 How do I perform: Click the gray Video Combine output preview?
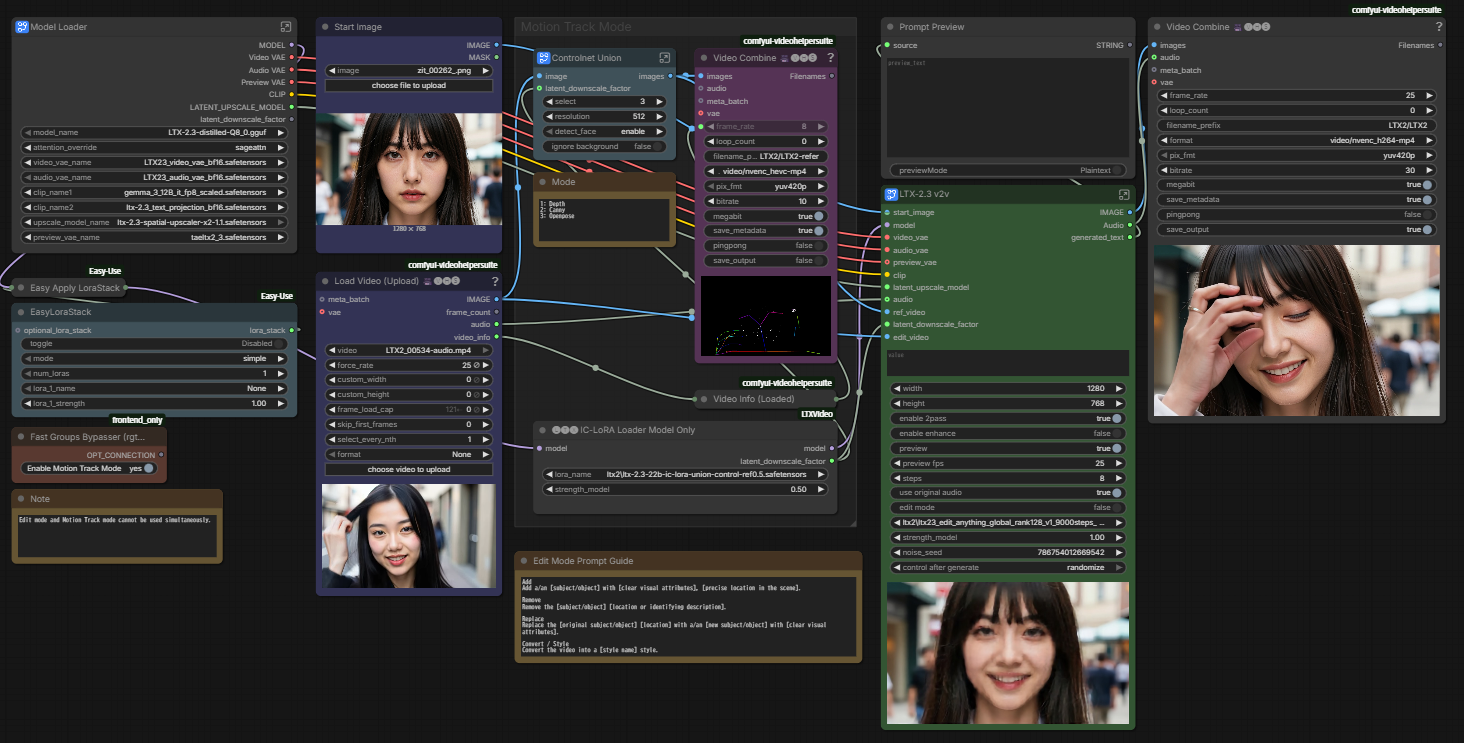(1297, 331)
